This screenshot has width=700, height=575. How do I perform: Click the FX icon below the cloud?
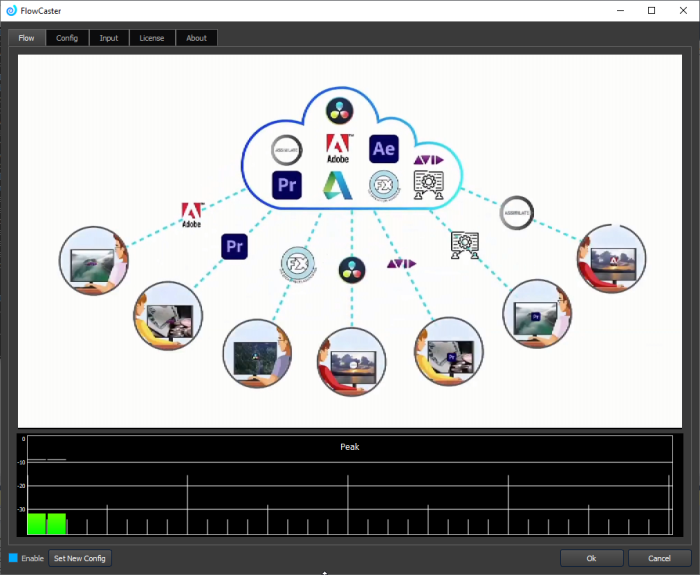tap(298, 264)
